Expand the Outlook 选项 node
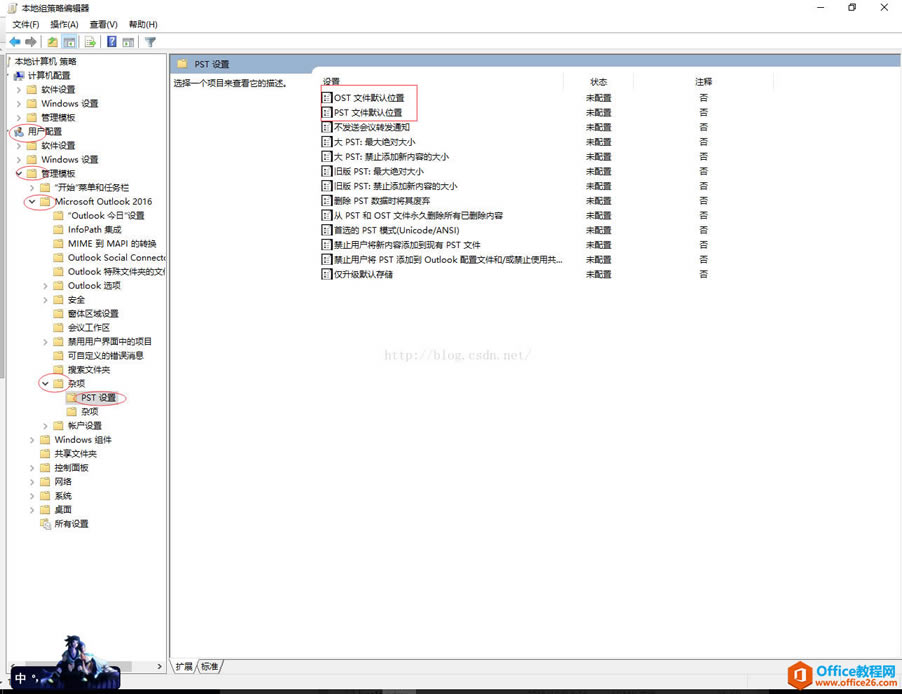This screenshot has height=694, width=902. 45,286
